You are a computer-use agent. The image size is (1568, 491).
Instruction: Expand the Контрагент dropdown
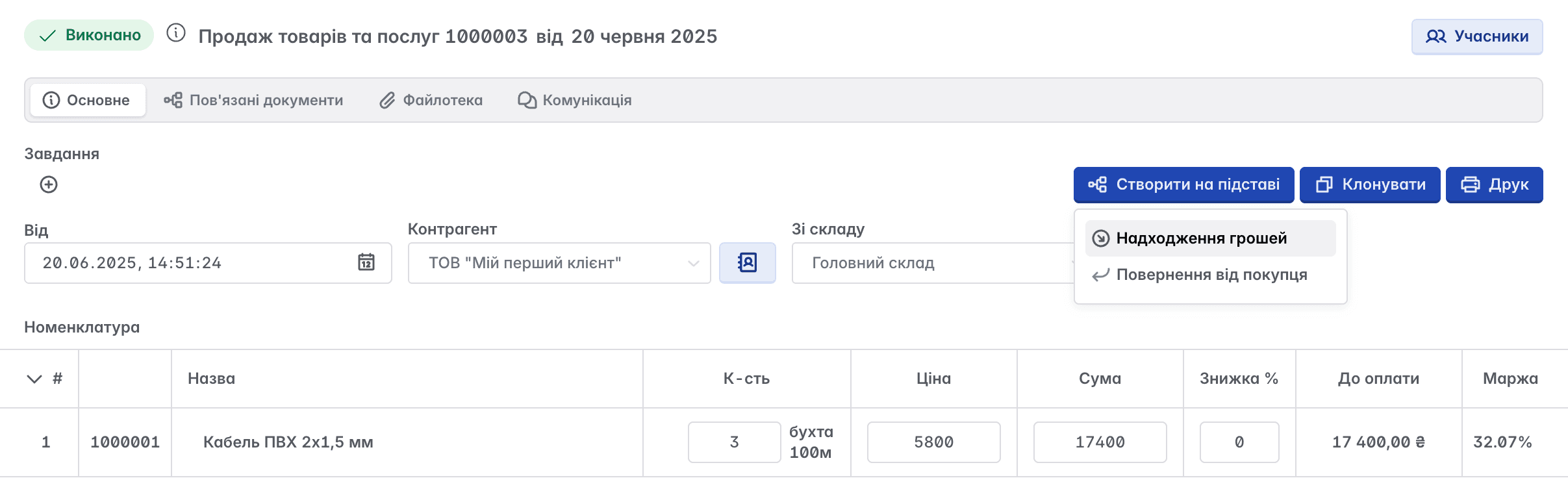tap(559, 263)
